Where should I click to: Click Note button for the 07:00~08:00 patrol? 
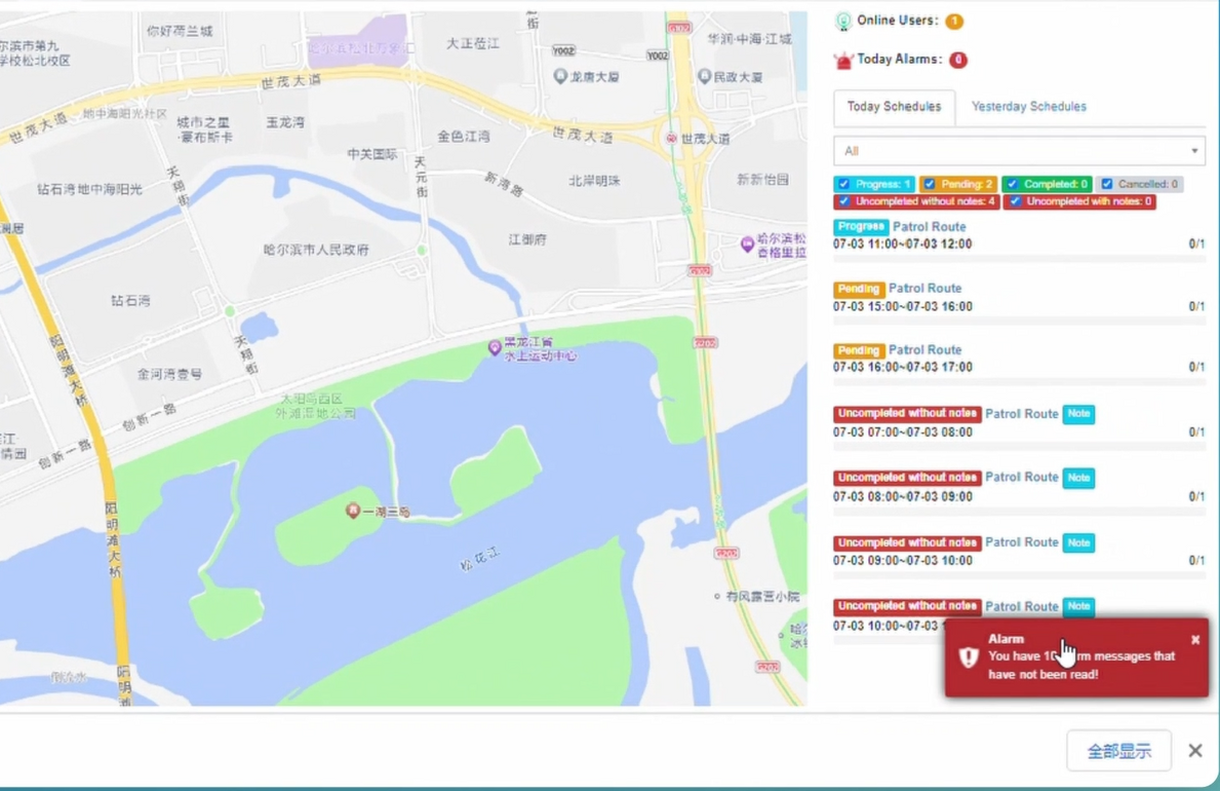point(1078,414)
